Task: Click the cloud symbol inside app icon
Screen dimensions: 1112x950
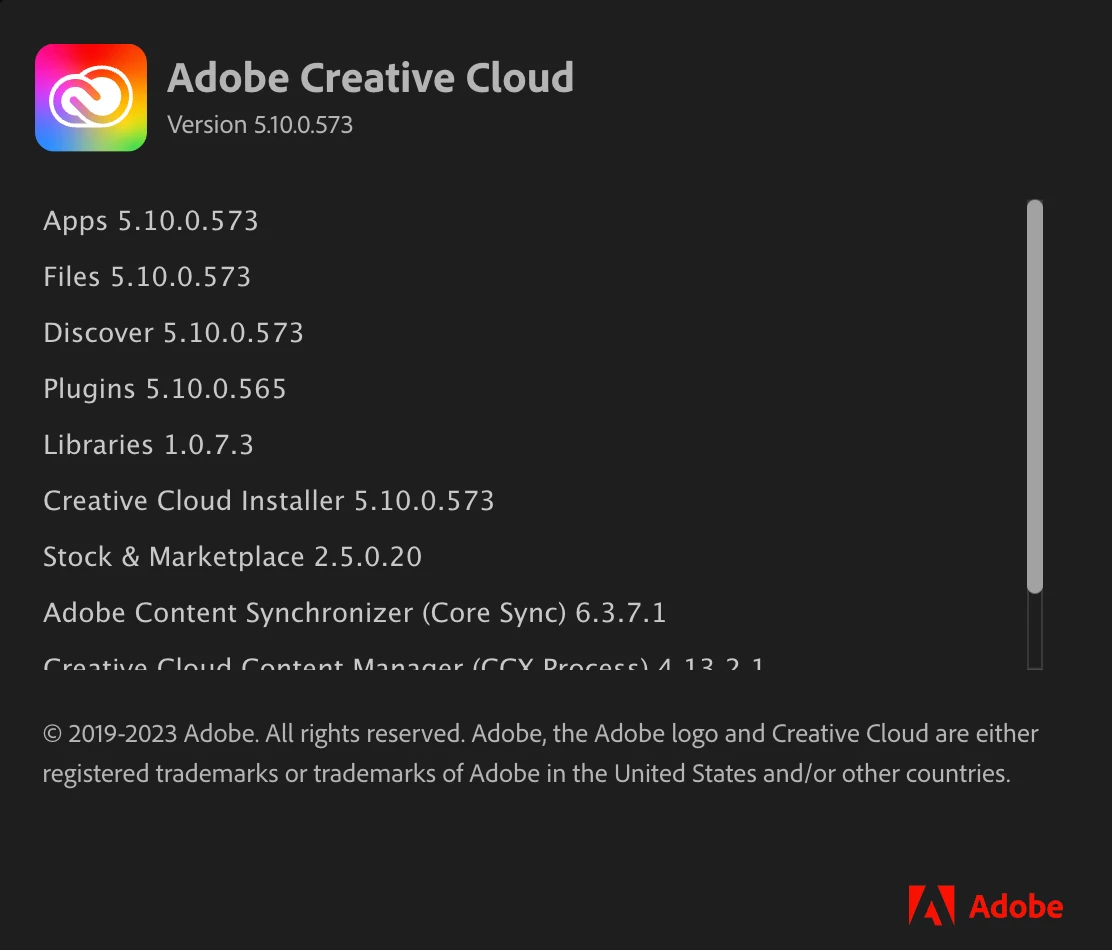Action: coord(91,96)
